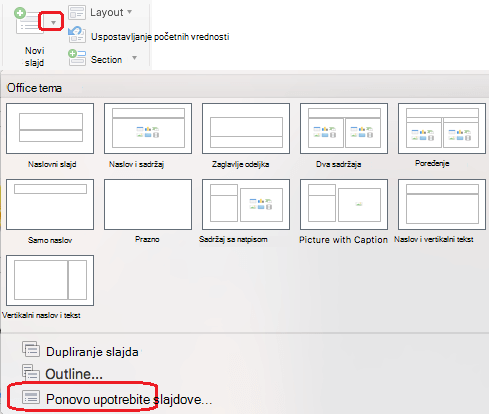Click the Uspostavljanje početnih vrednosti text button

tap(160, 37)
